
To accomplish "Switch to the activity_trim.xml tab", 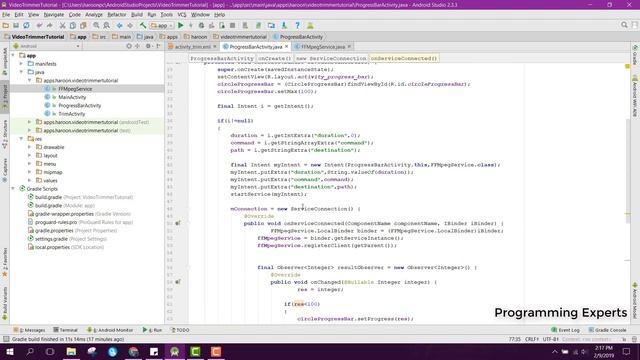I will tap(193, 47).
